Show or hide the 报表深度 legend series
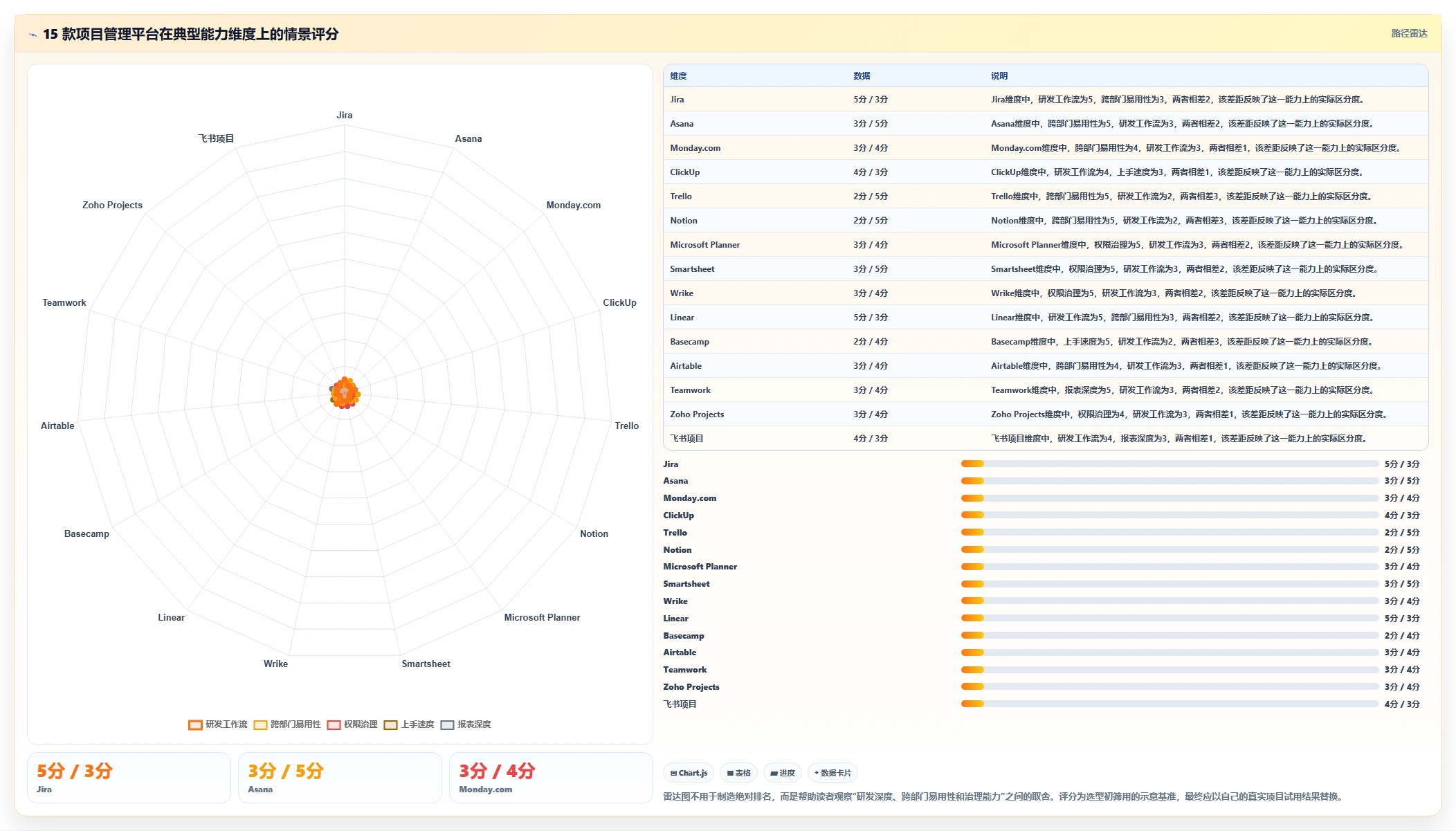Viewport: 1456px width, 831px height. (466, 724)
